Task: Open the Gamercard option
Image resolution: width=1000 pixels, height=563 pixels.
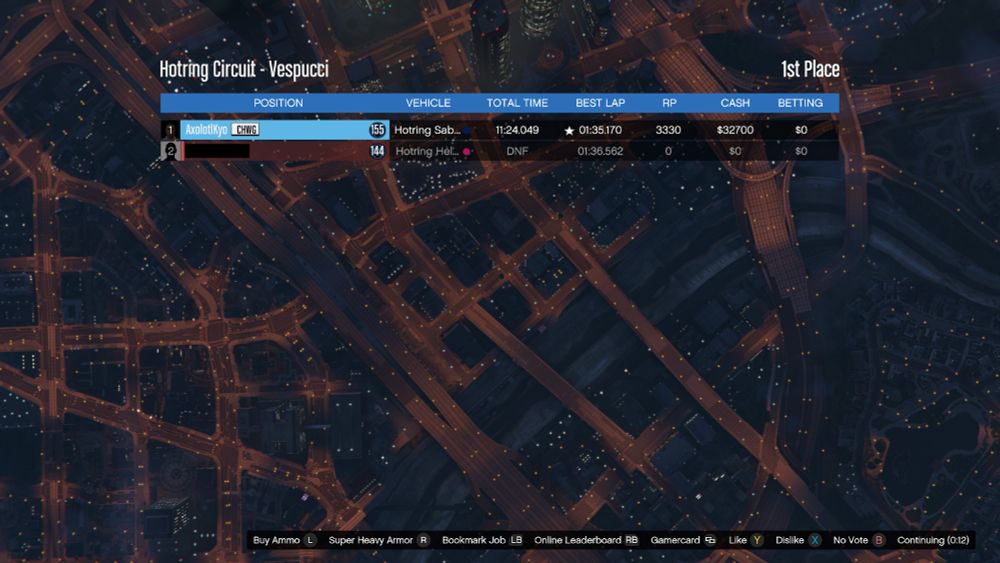Action: (675, 540)
